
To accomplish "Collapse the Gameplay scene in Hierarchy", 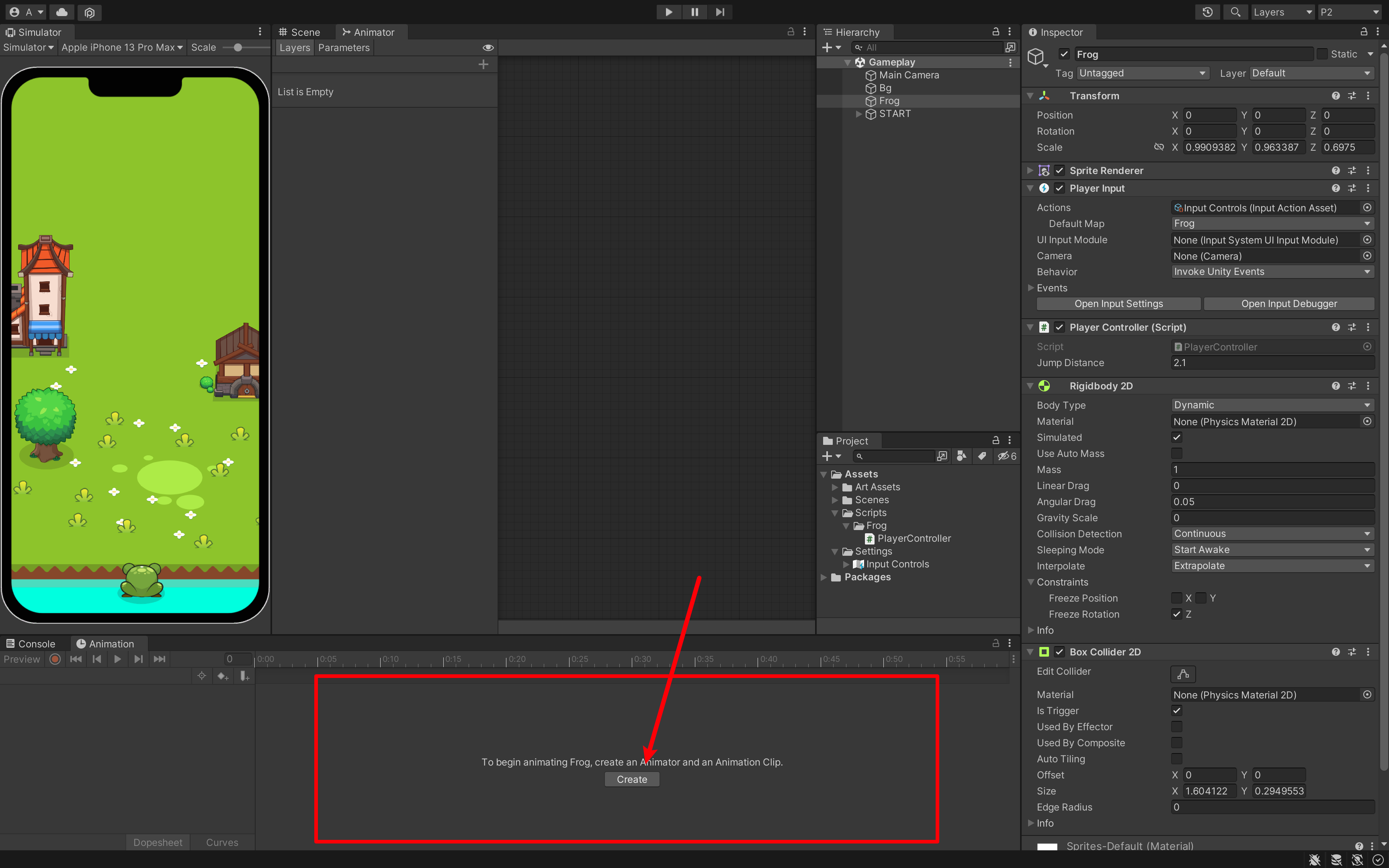I will pos(848,62).
